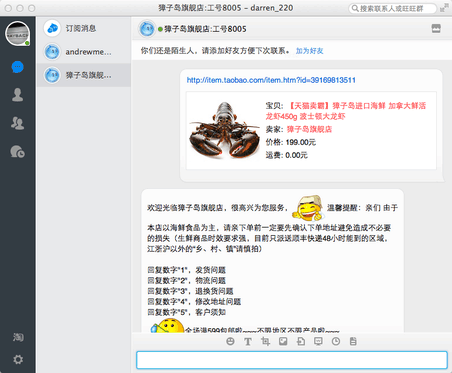Open the red product title 天猫卖霸 link

click(x=346, y=111)
